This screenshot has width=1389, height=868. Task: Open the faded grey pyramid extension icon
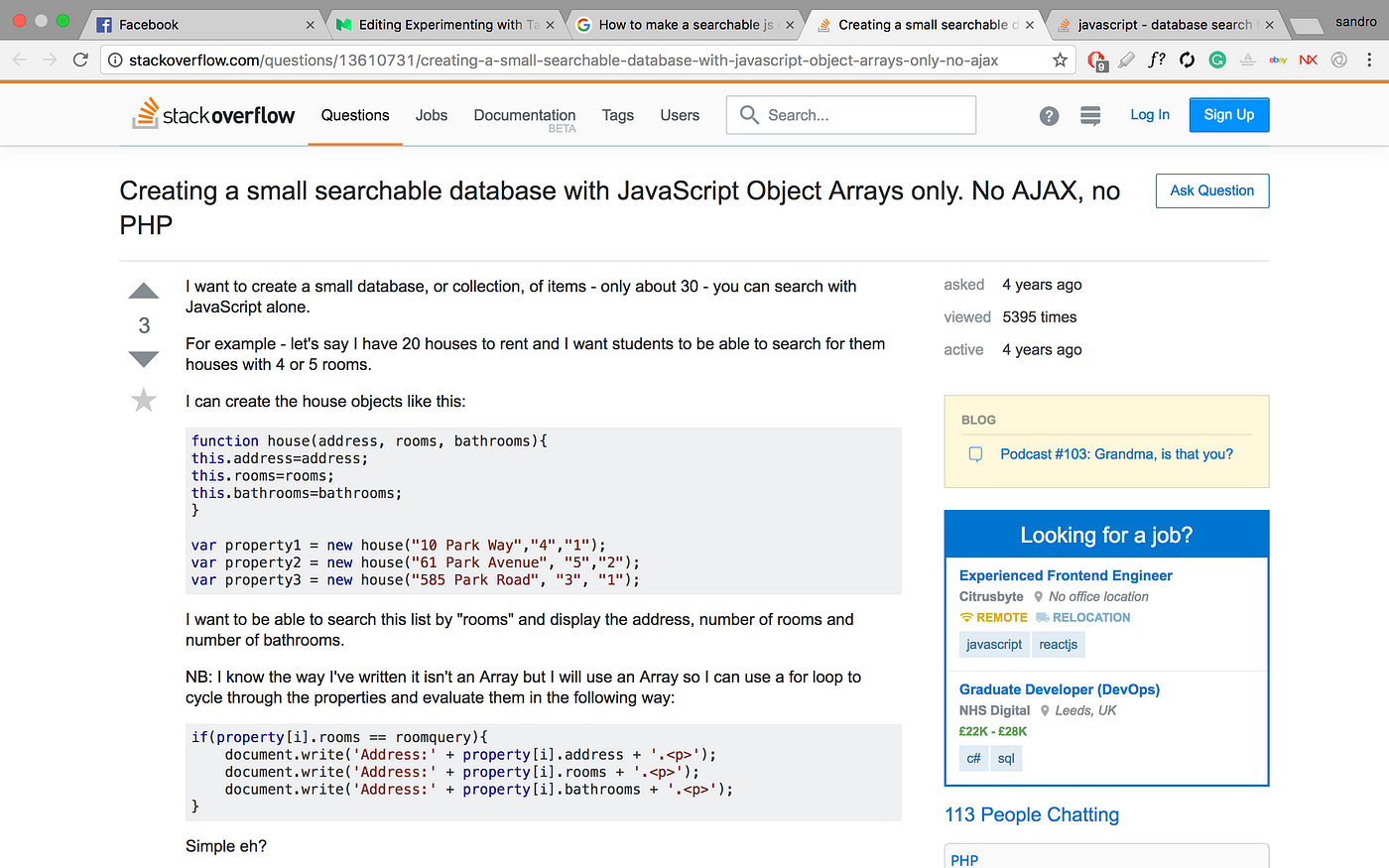click(1248, 61)
